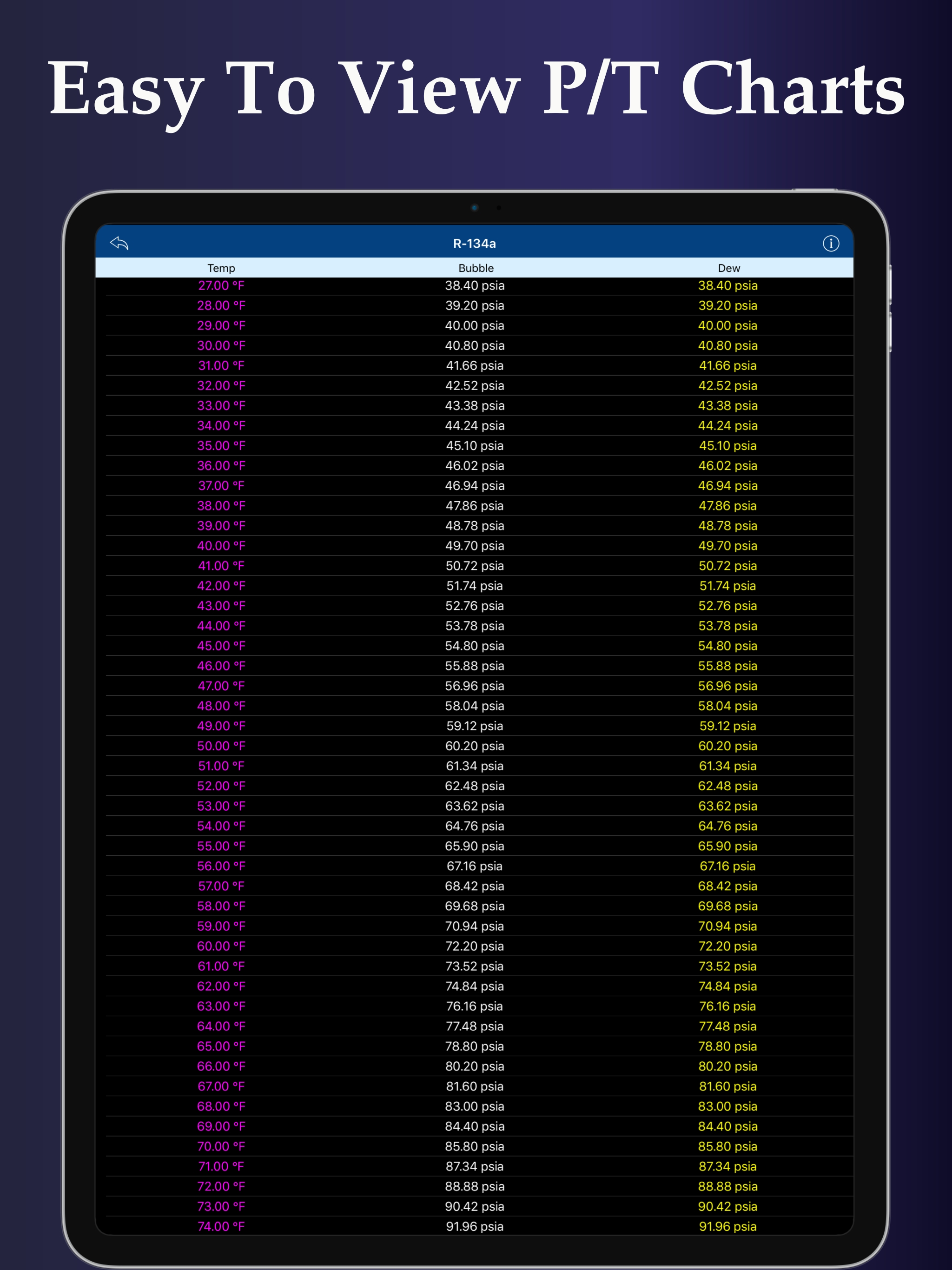Pick the Dew value 56.96 psia
Image resolution: width=952 pixels, height=1270 pixels.
727,686
